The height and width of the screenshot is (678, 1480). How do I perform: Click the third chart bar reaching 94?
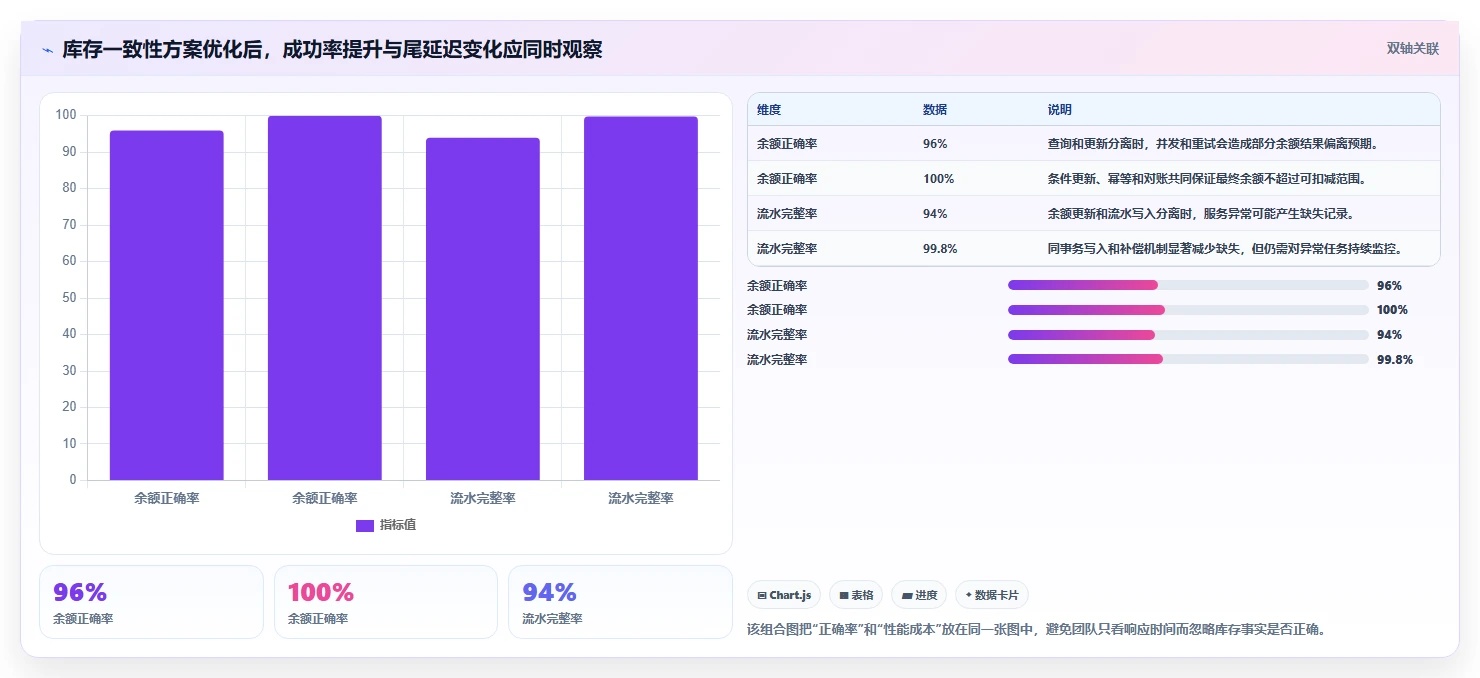483,309
